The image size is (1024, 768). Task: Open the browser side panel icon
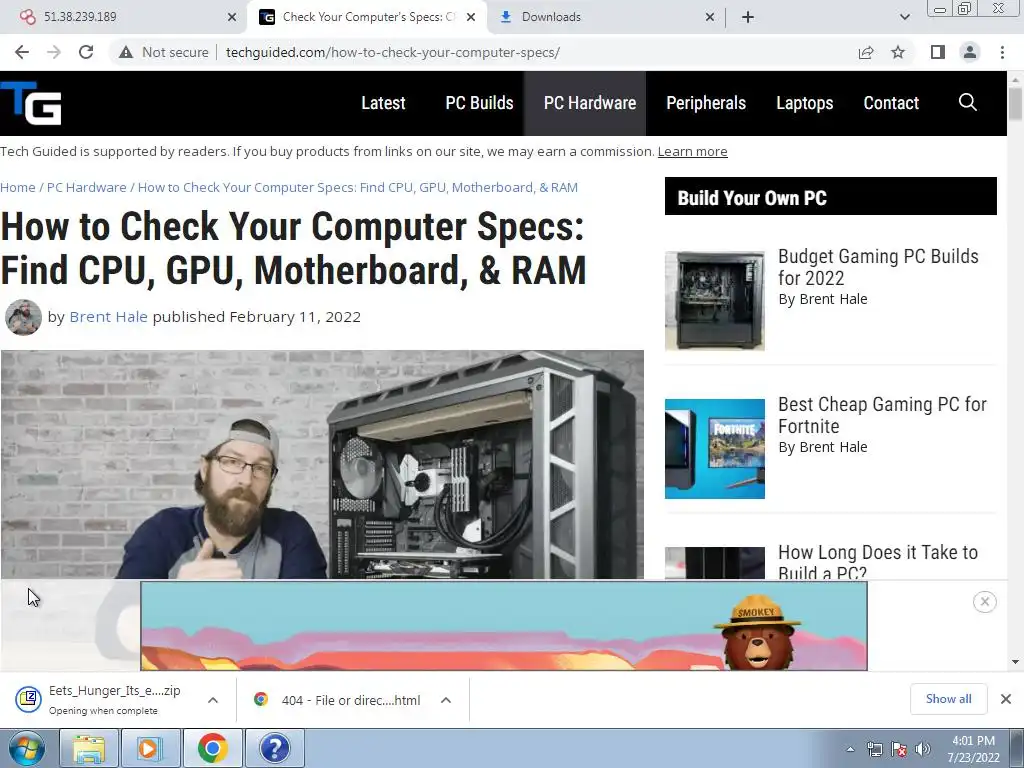[x=938, y=52]
